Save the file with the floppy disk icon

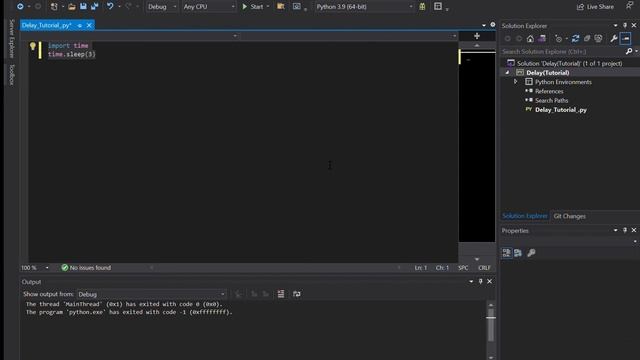[x=83, y=7]
